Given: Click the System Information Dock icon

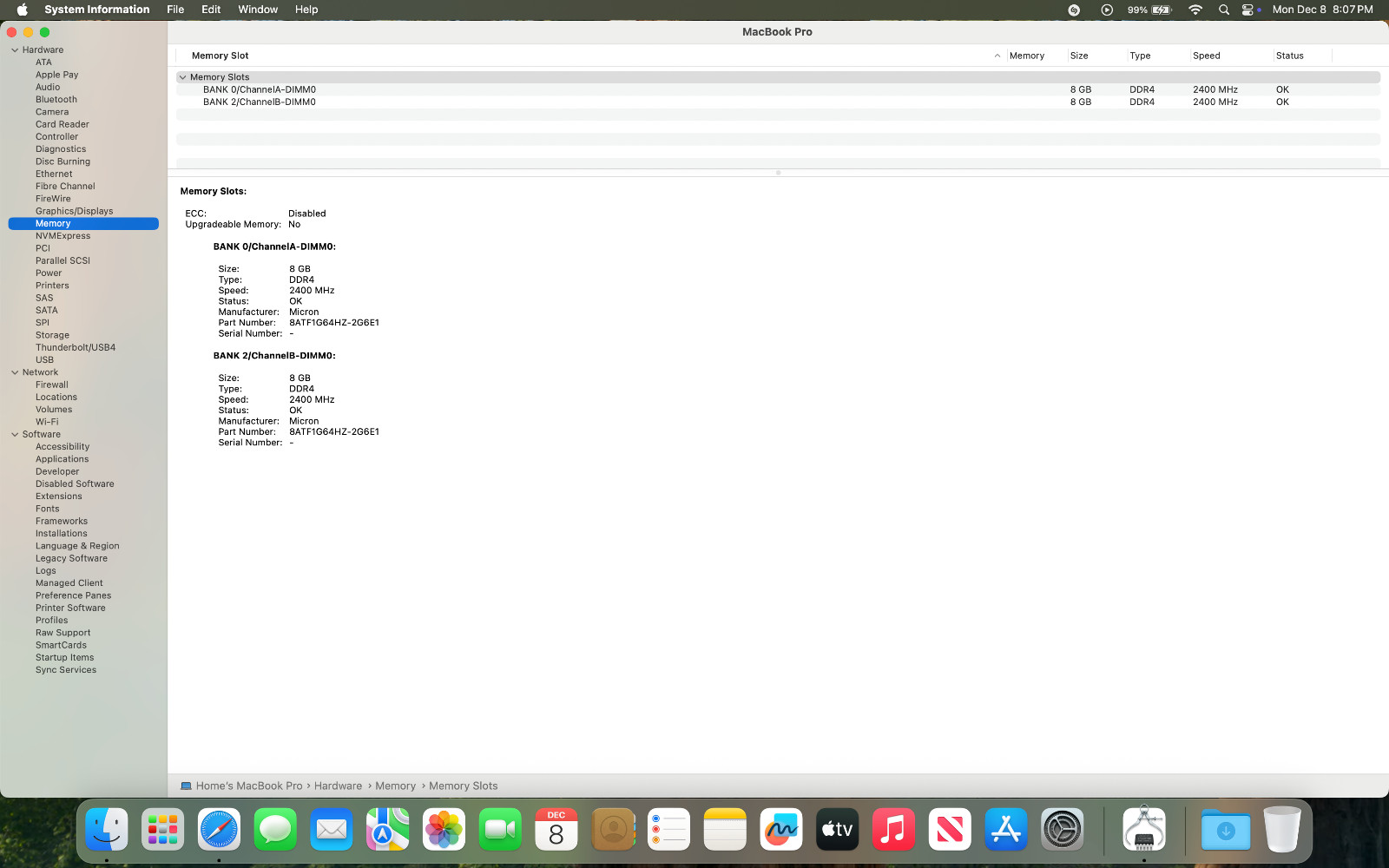Looking at the screenshot, I should pos(1144,829).
